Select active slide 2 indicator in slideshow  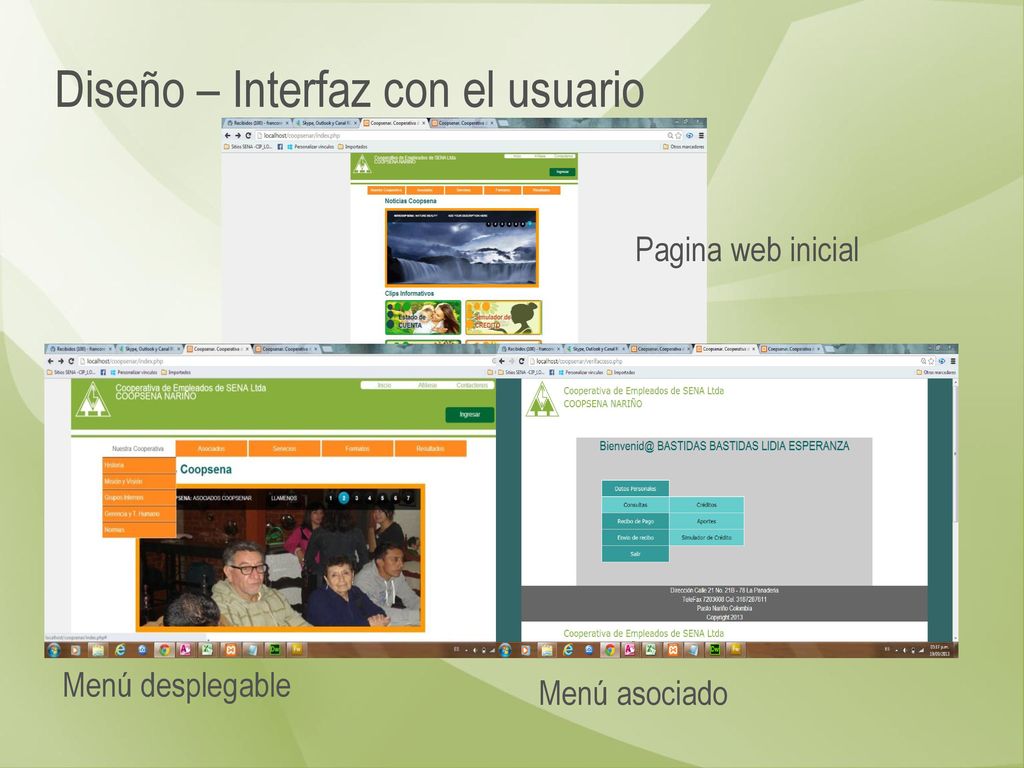(344, 498)
